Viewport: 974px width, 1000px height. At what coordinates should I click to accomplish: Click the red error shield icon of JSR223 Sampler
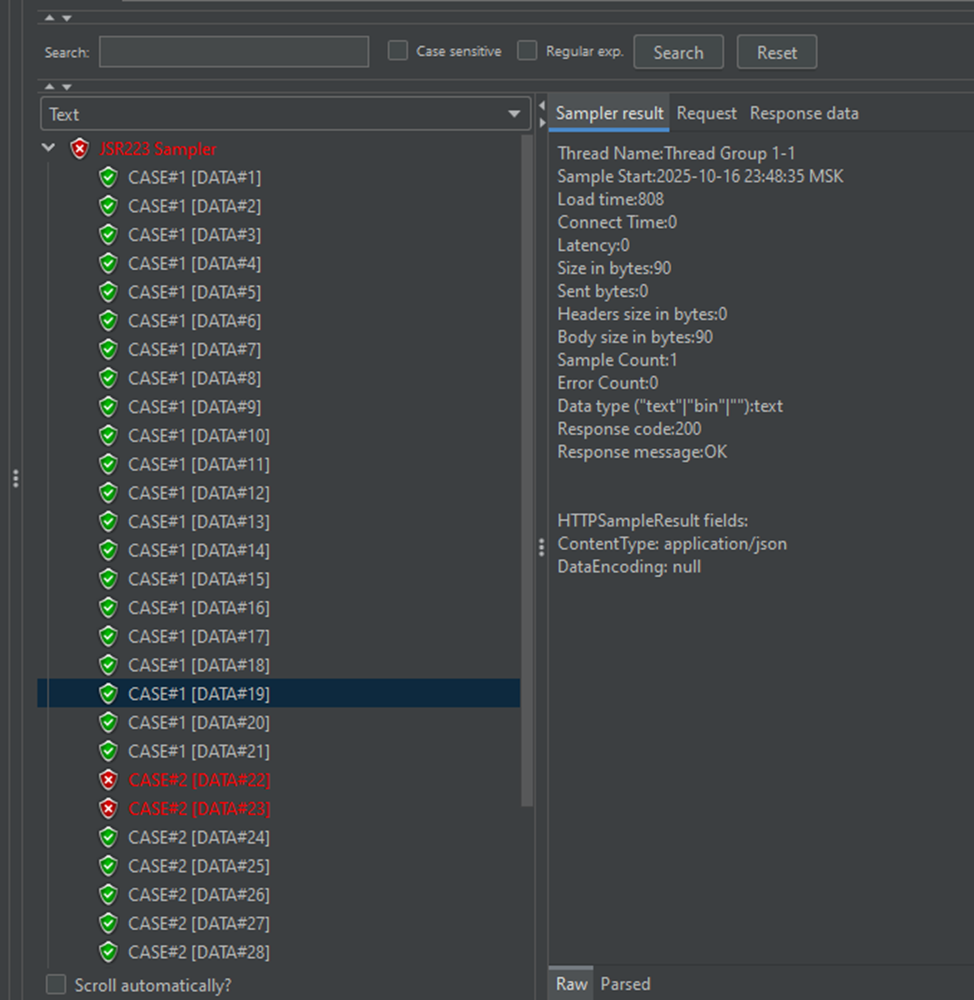[79, 149]
